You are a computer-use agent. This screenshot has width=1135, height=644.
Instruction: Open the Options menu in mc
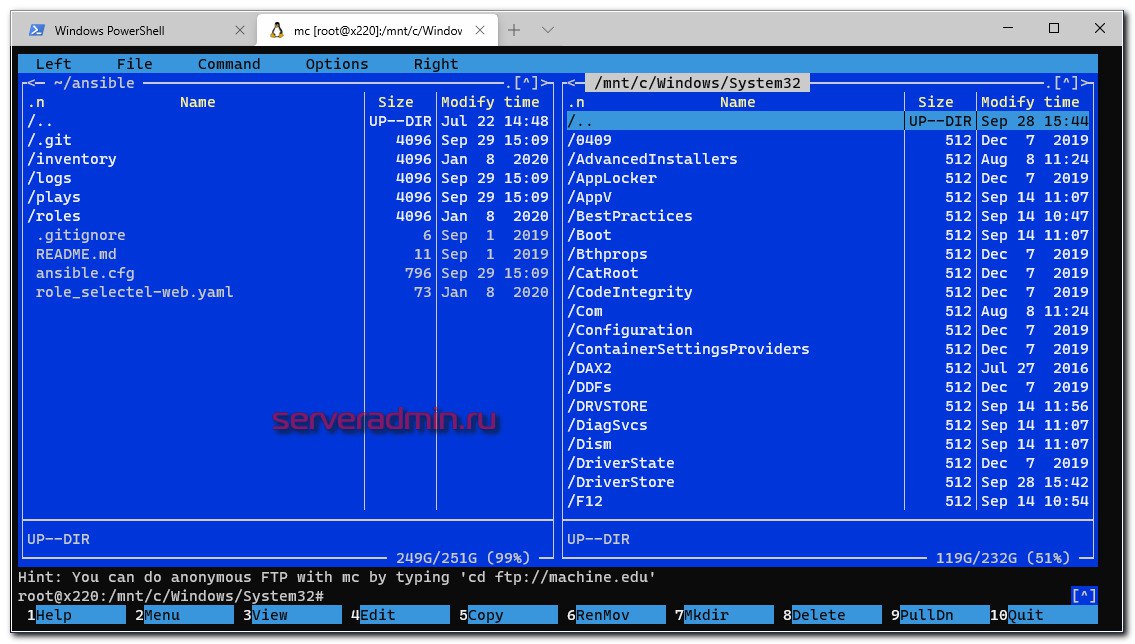tap(337, 64)
